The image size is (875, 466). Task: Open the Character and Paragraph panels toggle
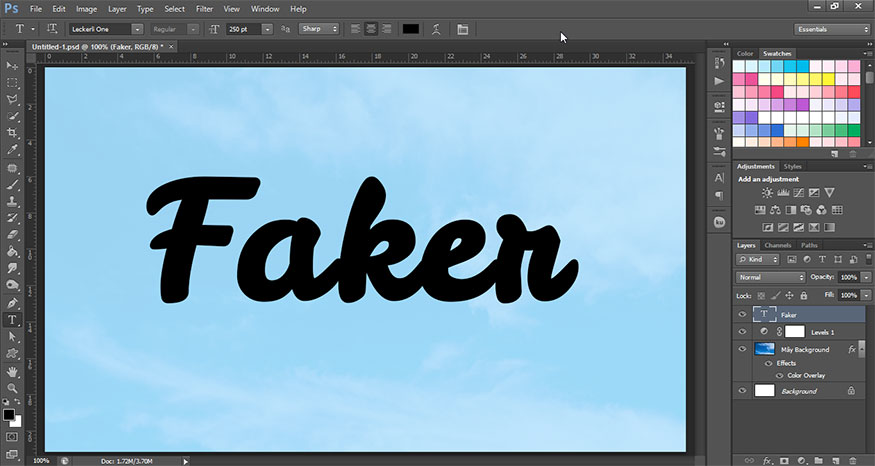[x=463, y=29]
